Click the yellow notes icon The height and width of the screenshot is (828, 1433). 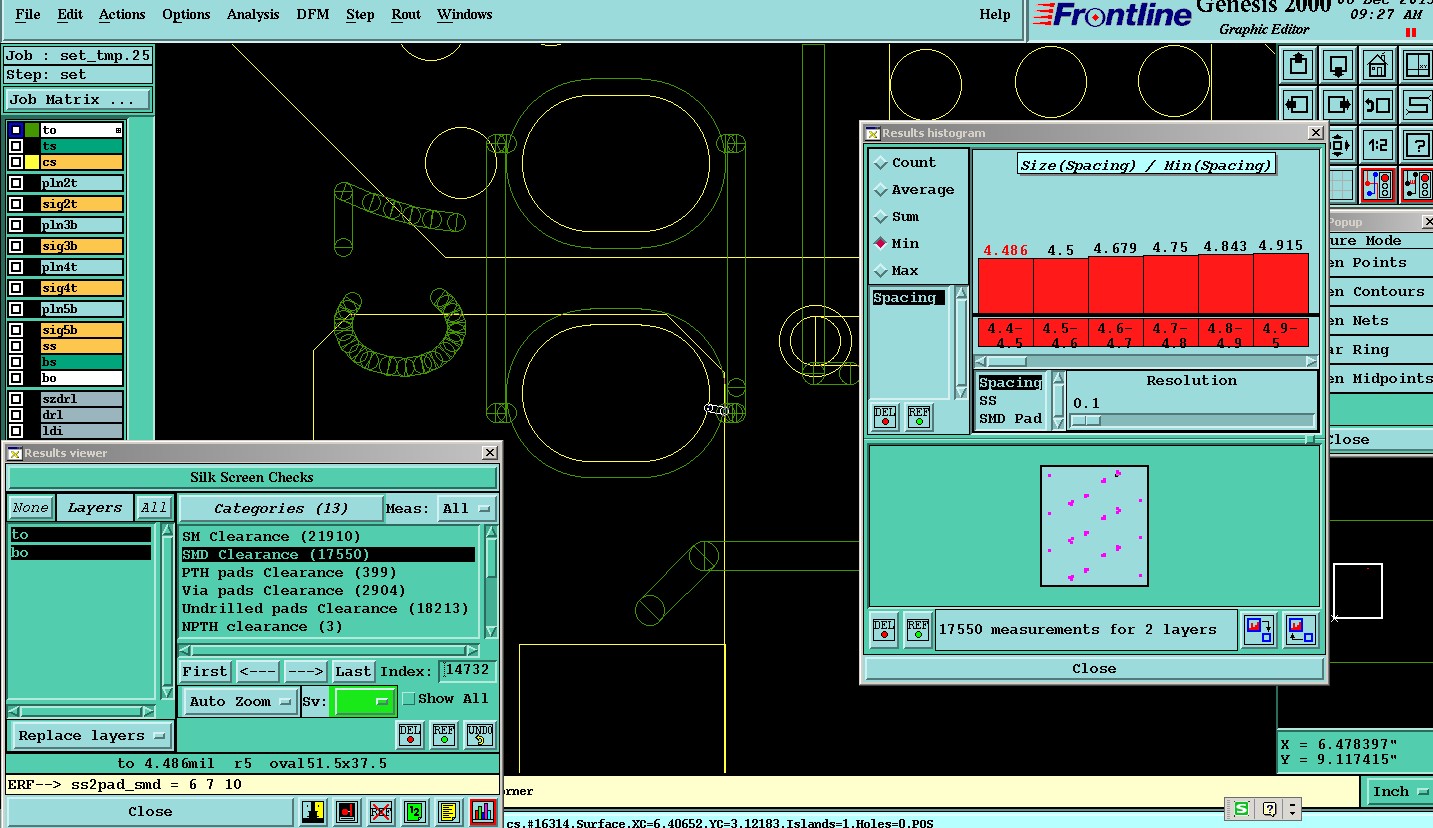[449, 811]
